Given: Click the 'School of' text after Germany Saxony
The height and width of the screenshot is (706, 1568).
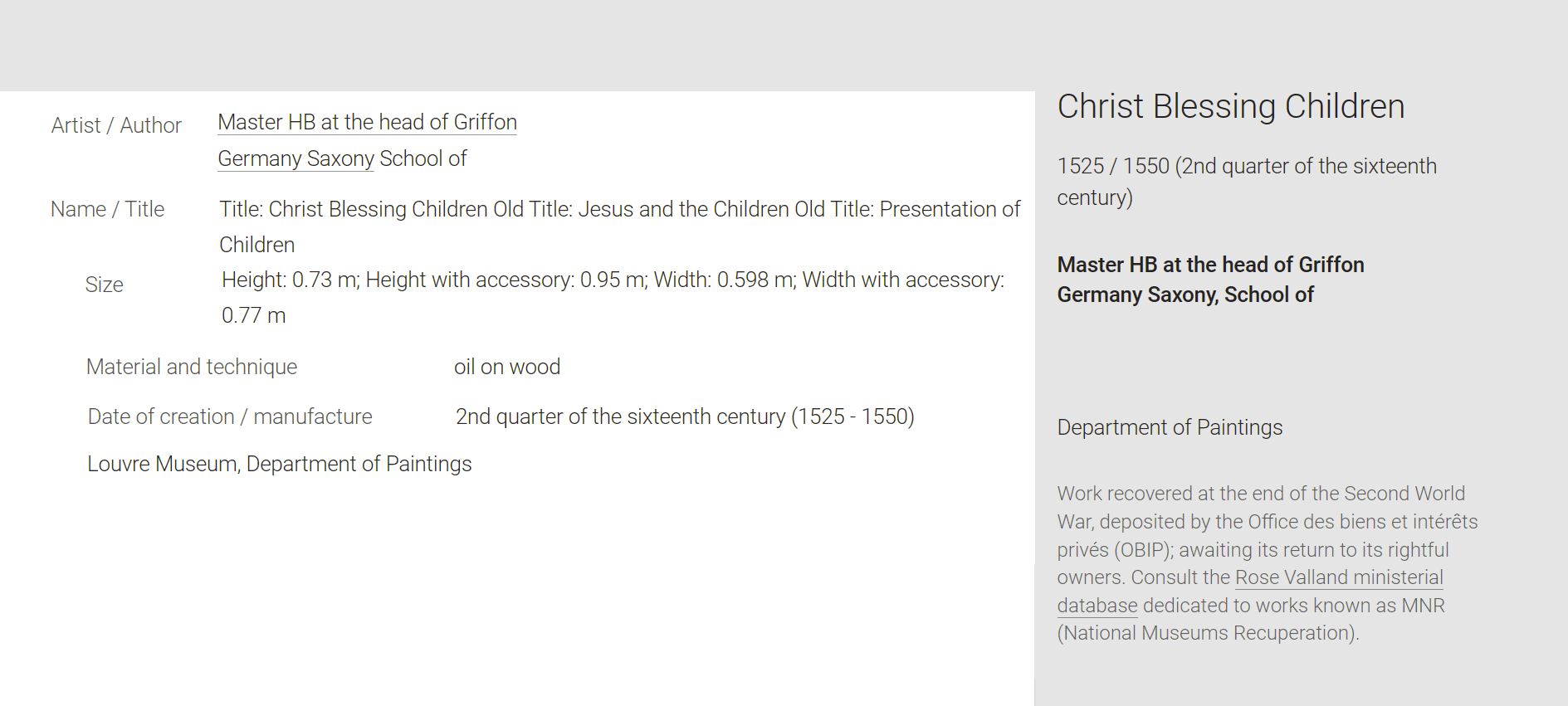Looking at the screenshot, I should pos(423,158).
